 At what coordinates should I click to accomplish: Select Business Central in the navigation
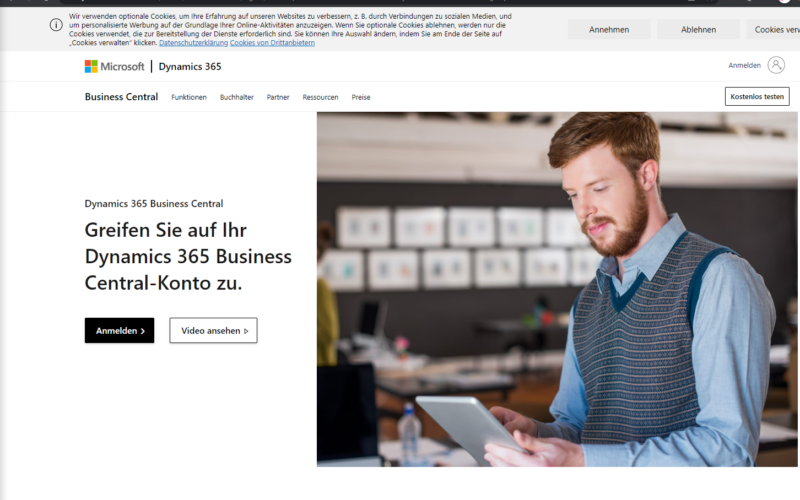121,97
